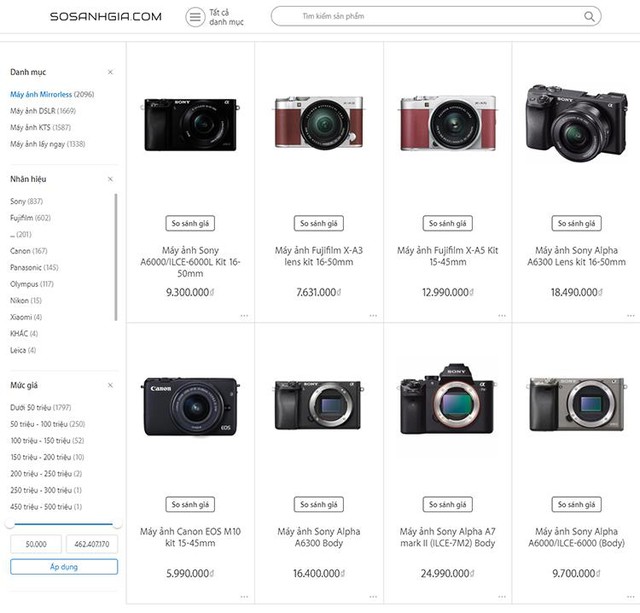
Task: Click the search magnifier icon
Action: tap(589, 16)
